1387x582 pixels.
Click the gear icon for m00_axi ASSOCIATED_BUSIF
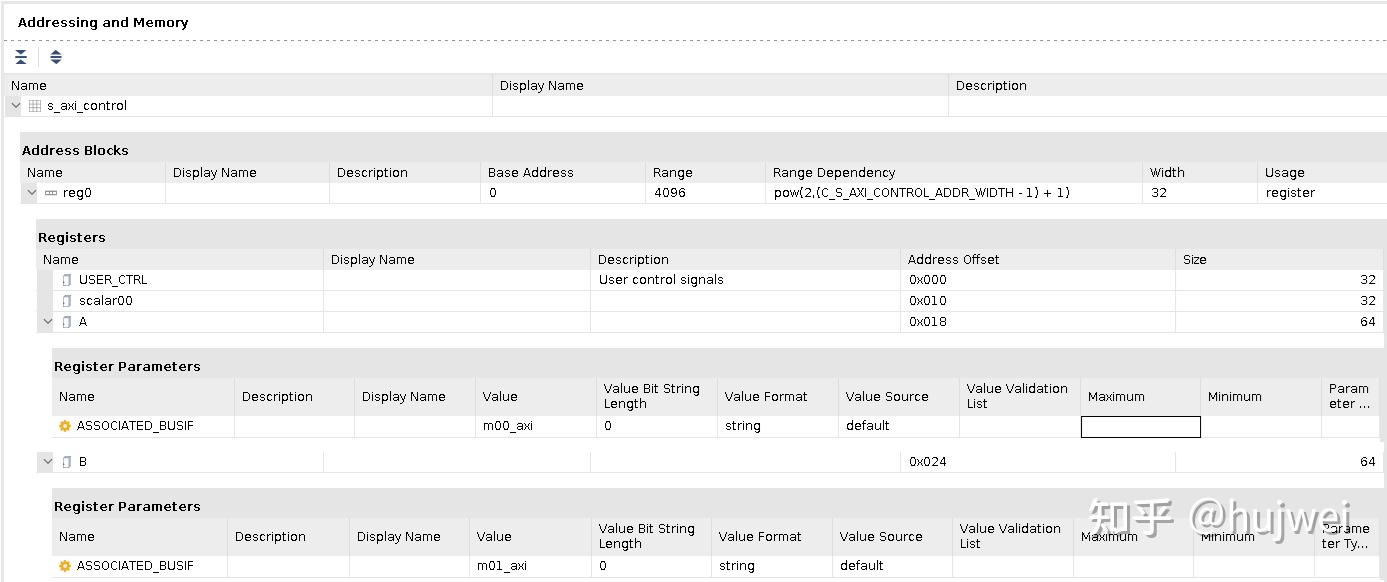pyautogui.click(x=64, y=425)
